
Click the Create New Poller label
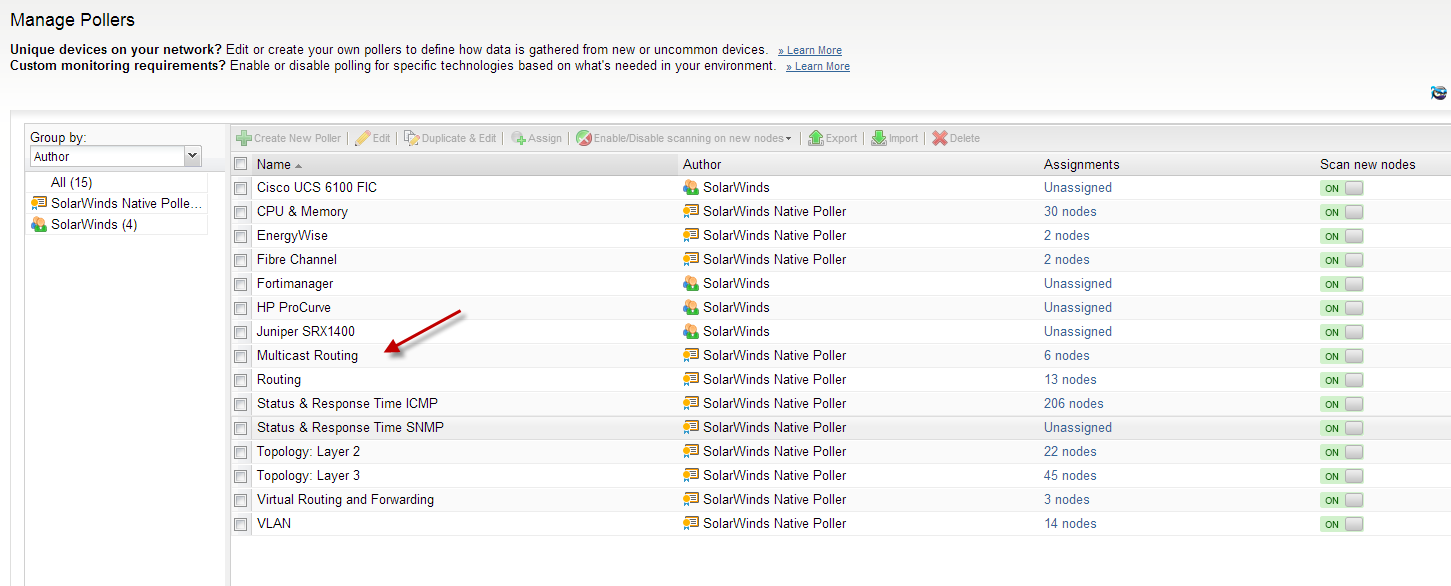[297, 138]
